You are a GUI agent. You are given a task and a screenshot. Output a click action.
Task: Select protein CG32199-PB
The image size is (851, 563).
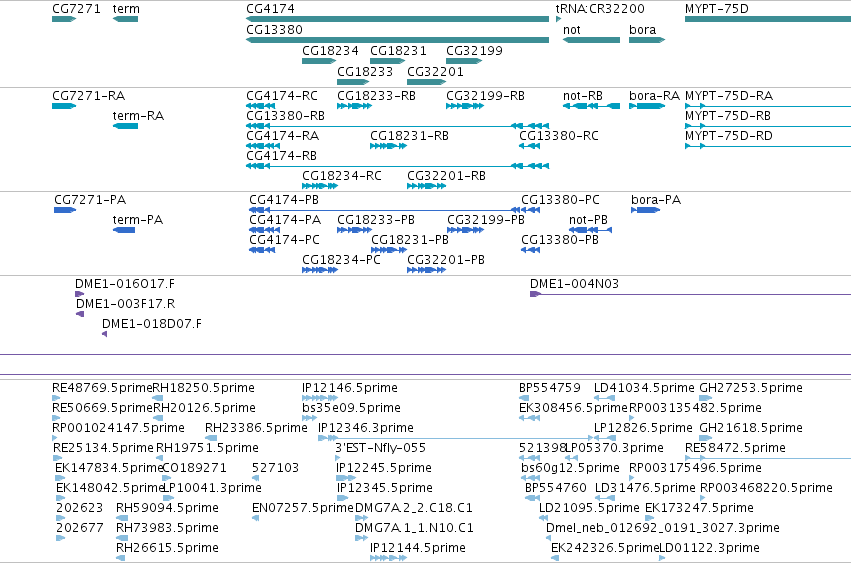point(465,230)
